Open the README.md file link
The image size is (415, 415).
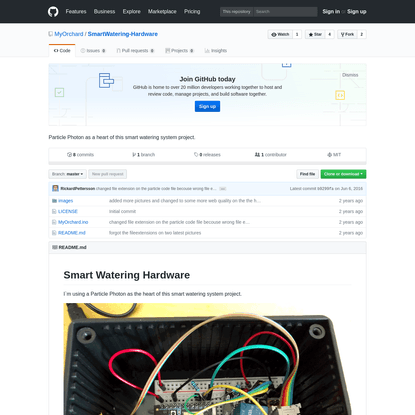coord(72,233)
